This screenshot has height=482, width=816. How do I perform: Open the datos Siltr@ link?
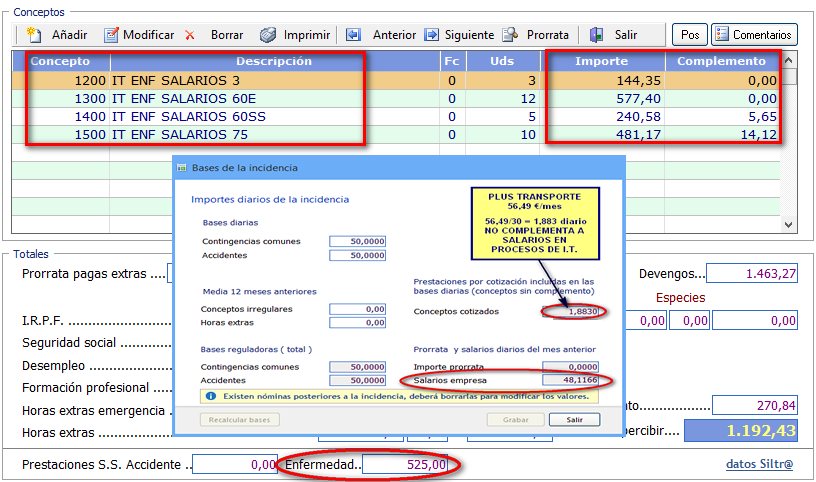click(761, 464)
